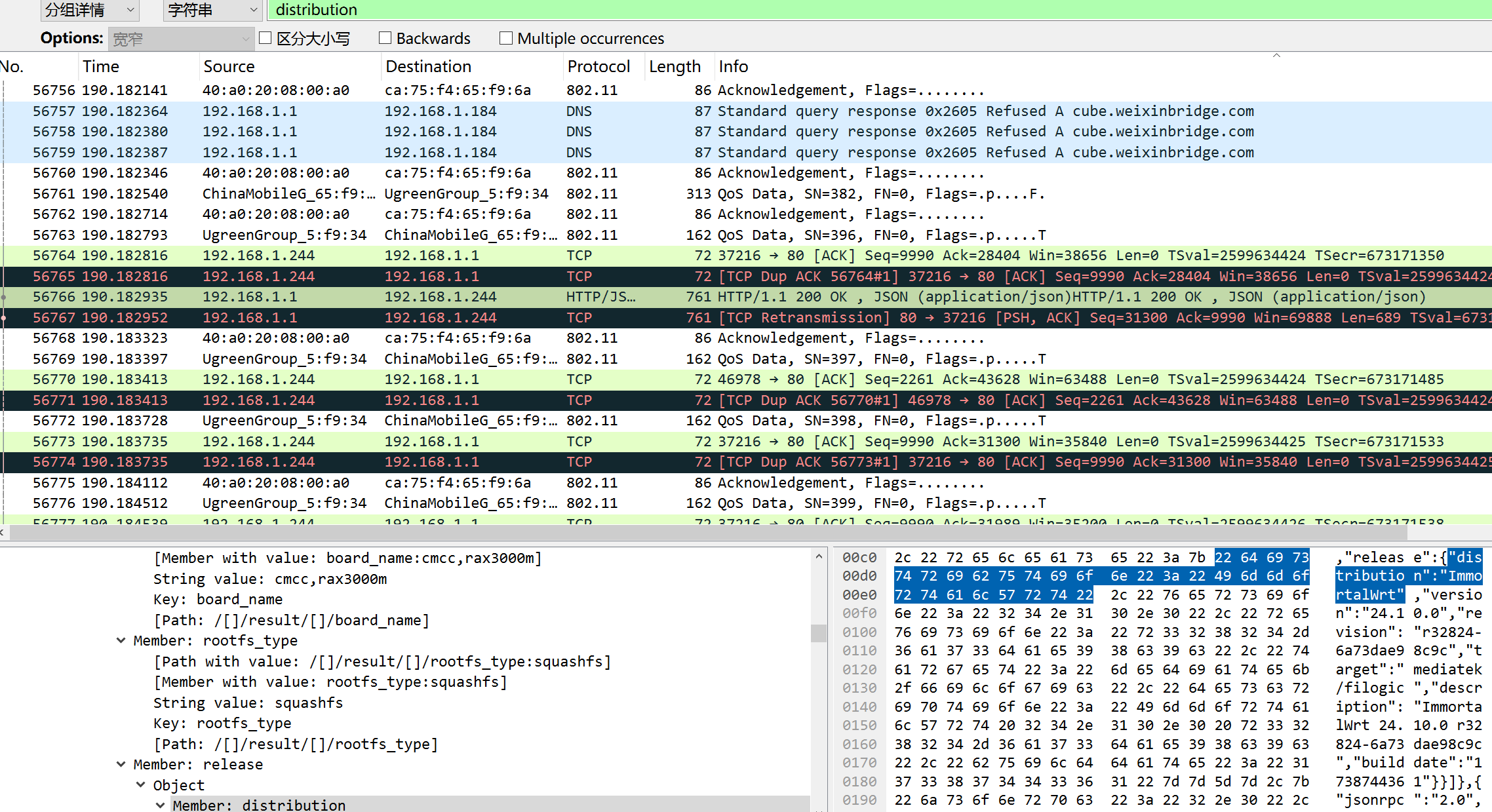Sort by the Protocol column header
Image resolution: width=1492 pixels, height=812 pixels.
click(x=598, y=66)
